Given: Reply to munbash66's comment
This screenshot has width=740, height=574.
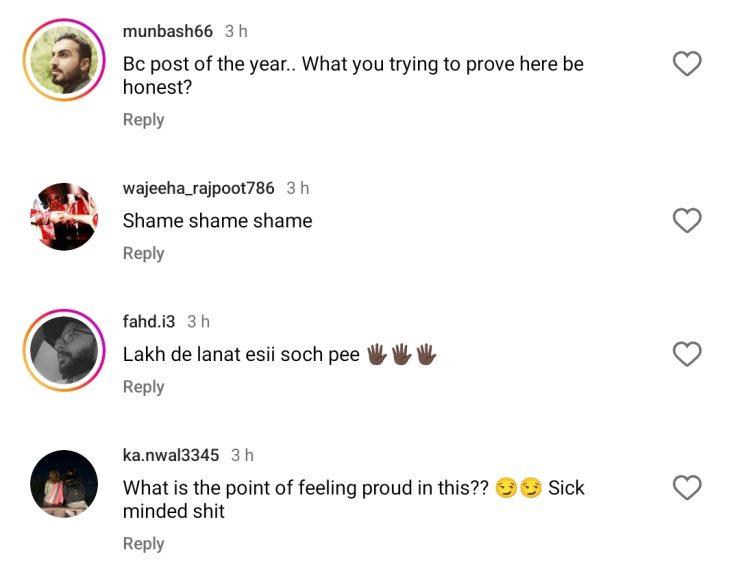Looking at the screenshot, I should pyautogui.click(x=143, y=120).
